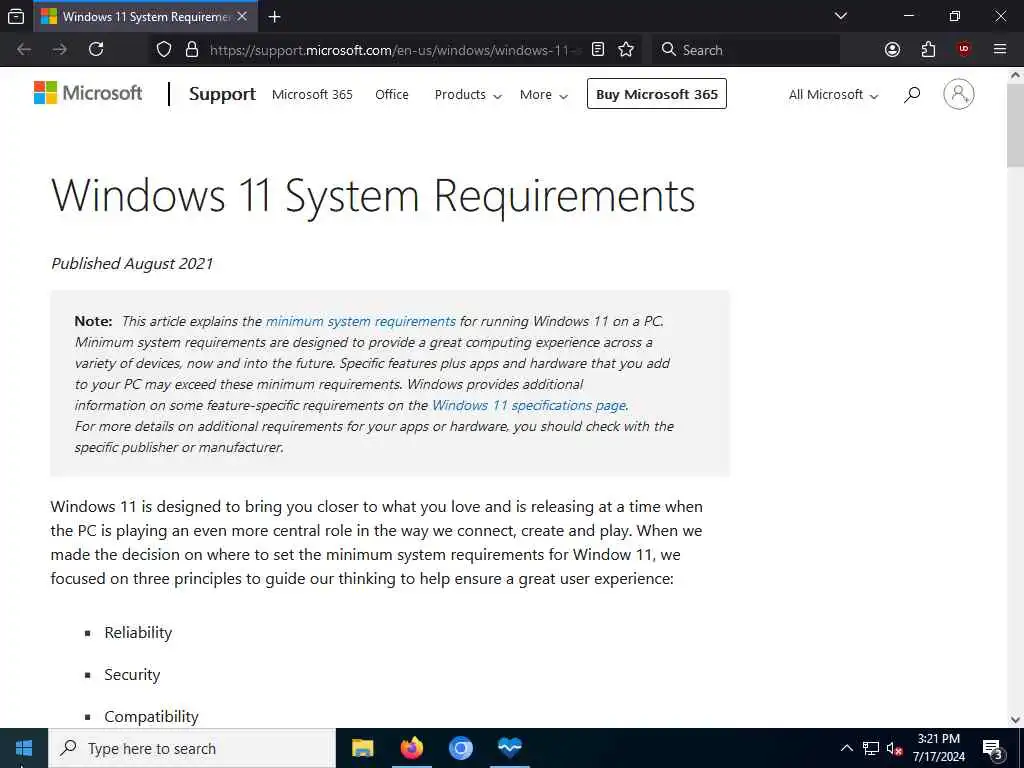This screenshot has width=1024, height=768.
Task: Click the Security bullet text
Action: (132, 675)
